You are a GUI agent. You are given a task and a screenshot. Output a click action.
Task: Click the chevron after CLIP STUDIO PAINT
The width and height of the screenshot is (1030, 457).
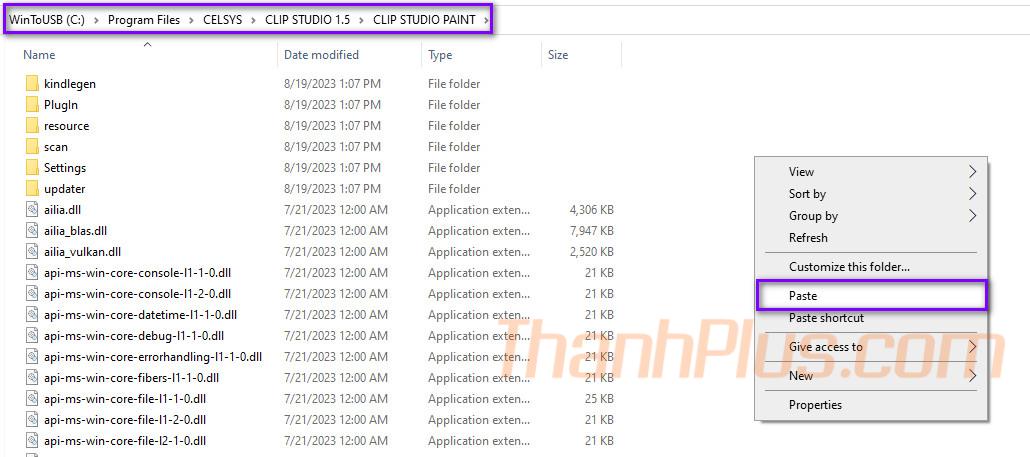pyautogui.click(x=486, y=19)
